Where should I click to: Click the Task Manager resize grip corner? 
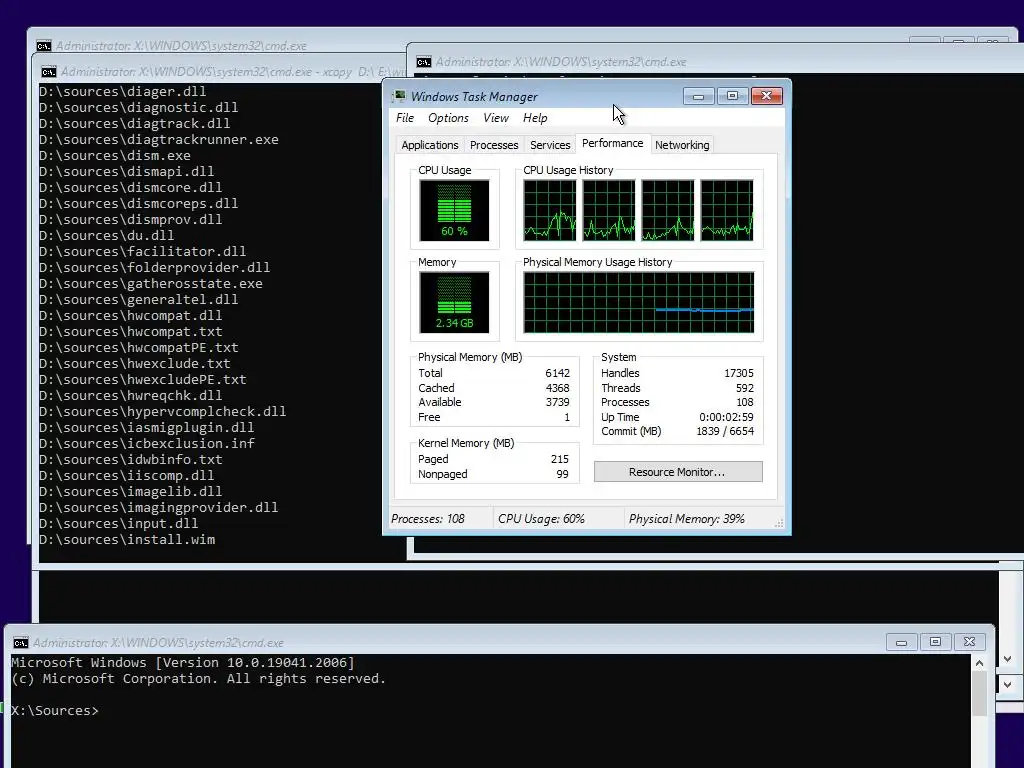point(778,523)
